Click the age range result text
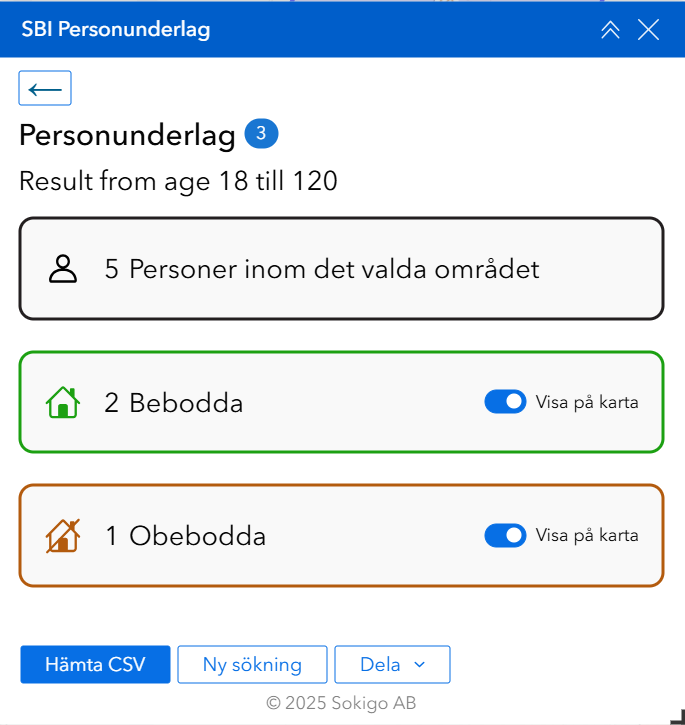The width and height of the screenshot is (685, 725). click(x=178, y=182)
